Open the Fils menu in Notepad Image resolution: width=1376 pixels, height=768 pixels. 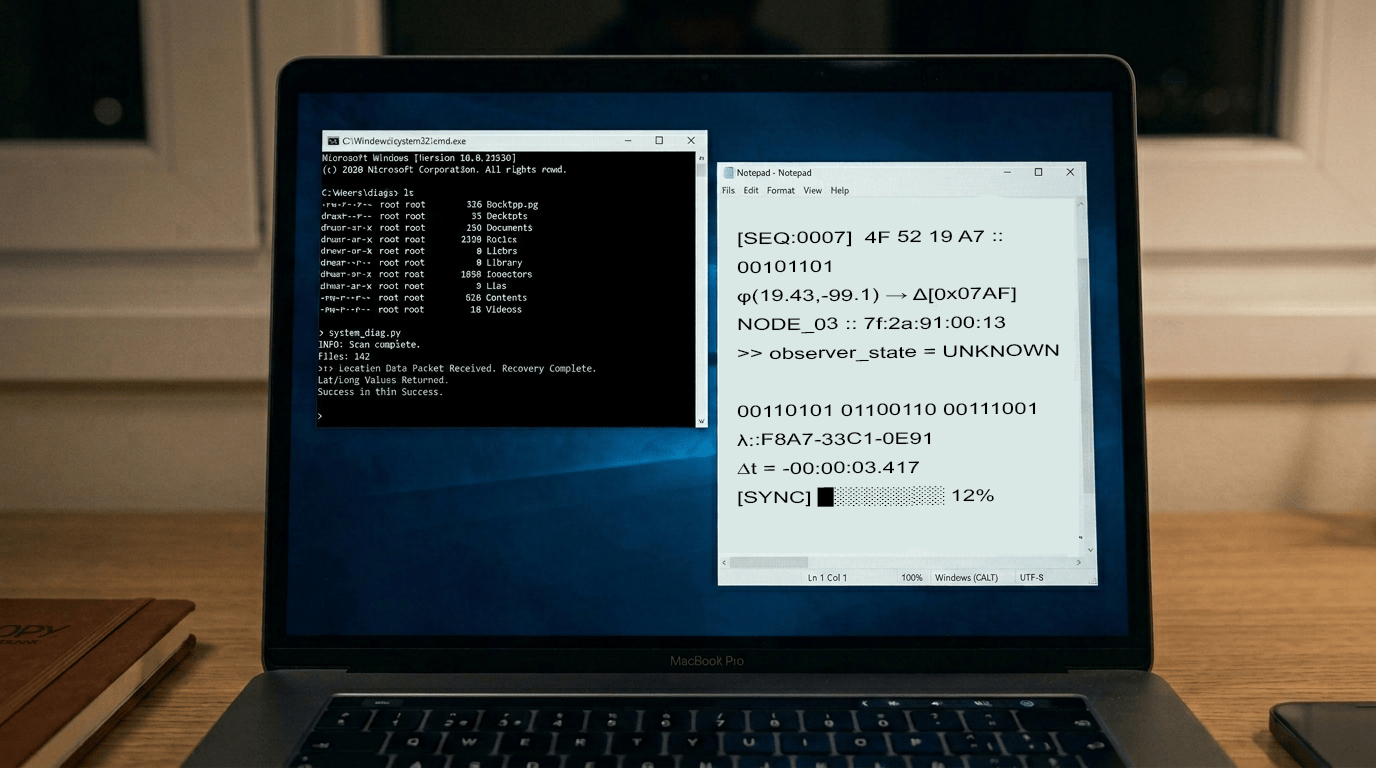[728, 191]
